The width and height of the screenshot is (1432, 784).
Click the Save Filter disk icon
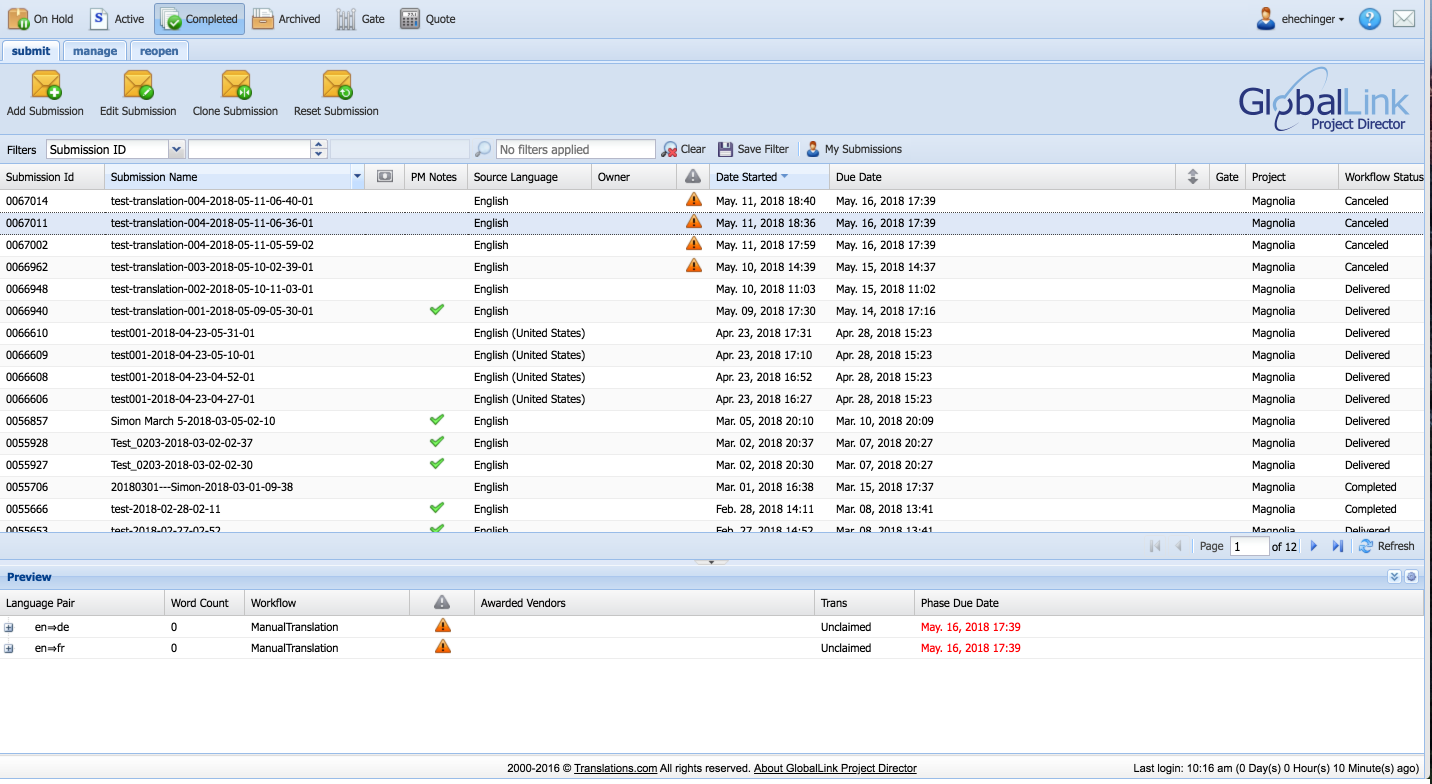click(725, 149)
